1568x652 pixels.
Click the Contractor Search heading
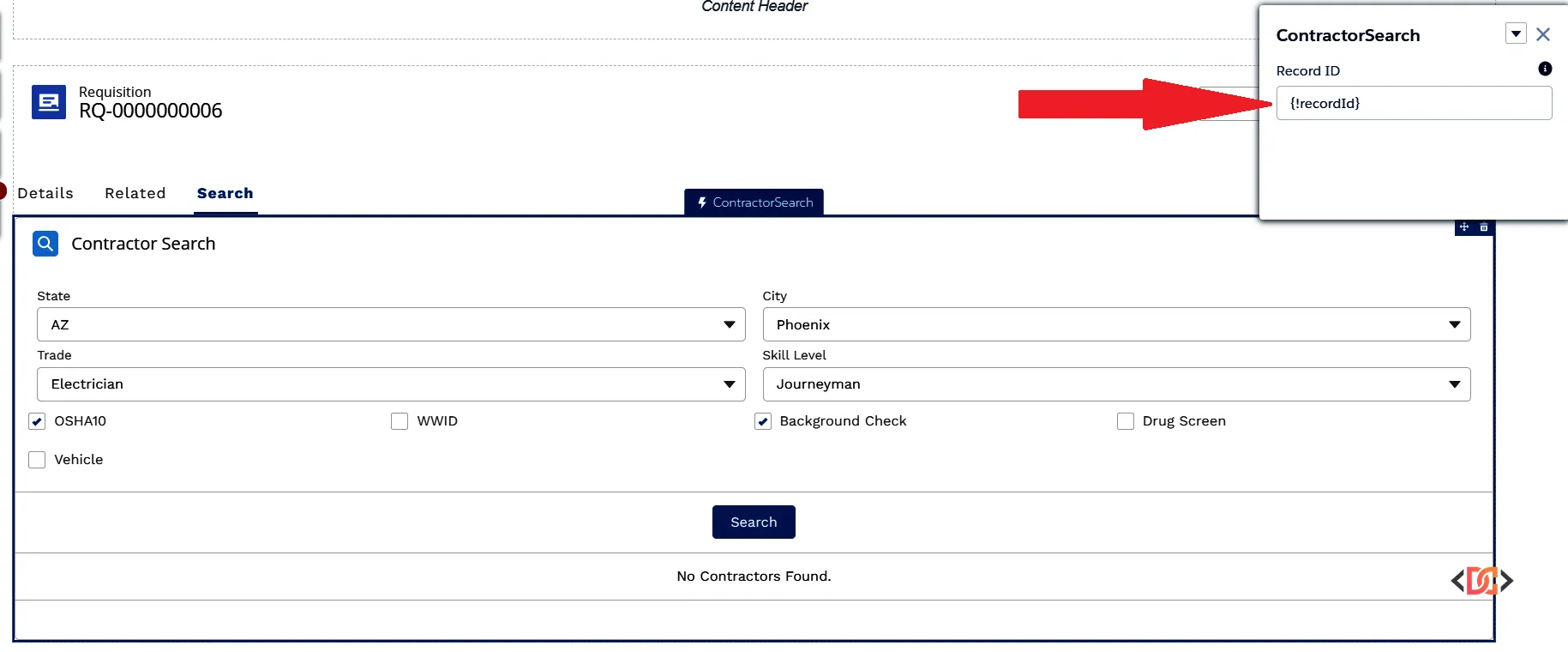tap(143, 244)
